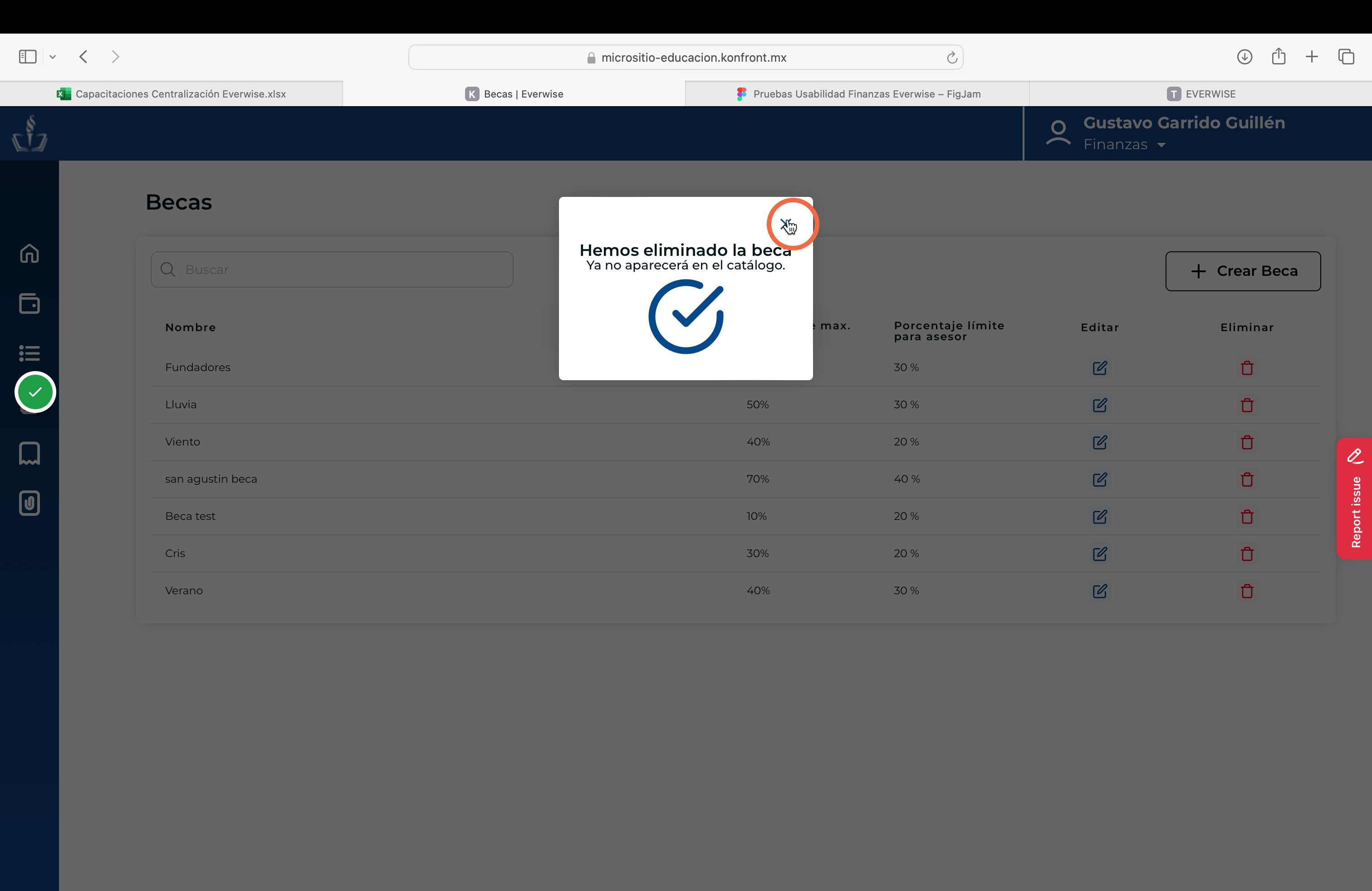Edit the san agustin beca row
Image resolution: width=1372 pixels, height=891 pixels.
click(1099, 479)
